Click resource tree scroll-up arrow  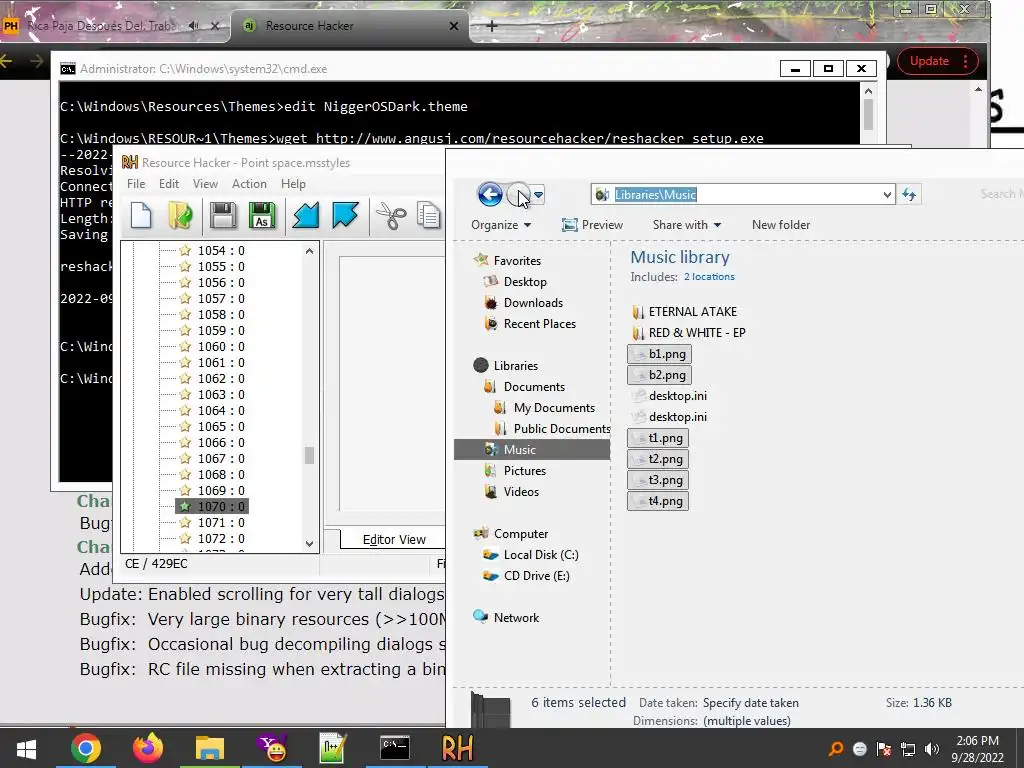[310, 251]
